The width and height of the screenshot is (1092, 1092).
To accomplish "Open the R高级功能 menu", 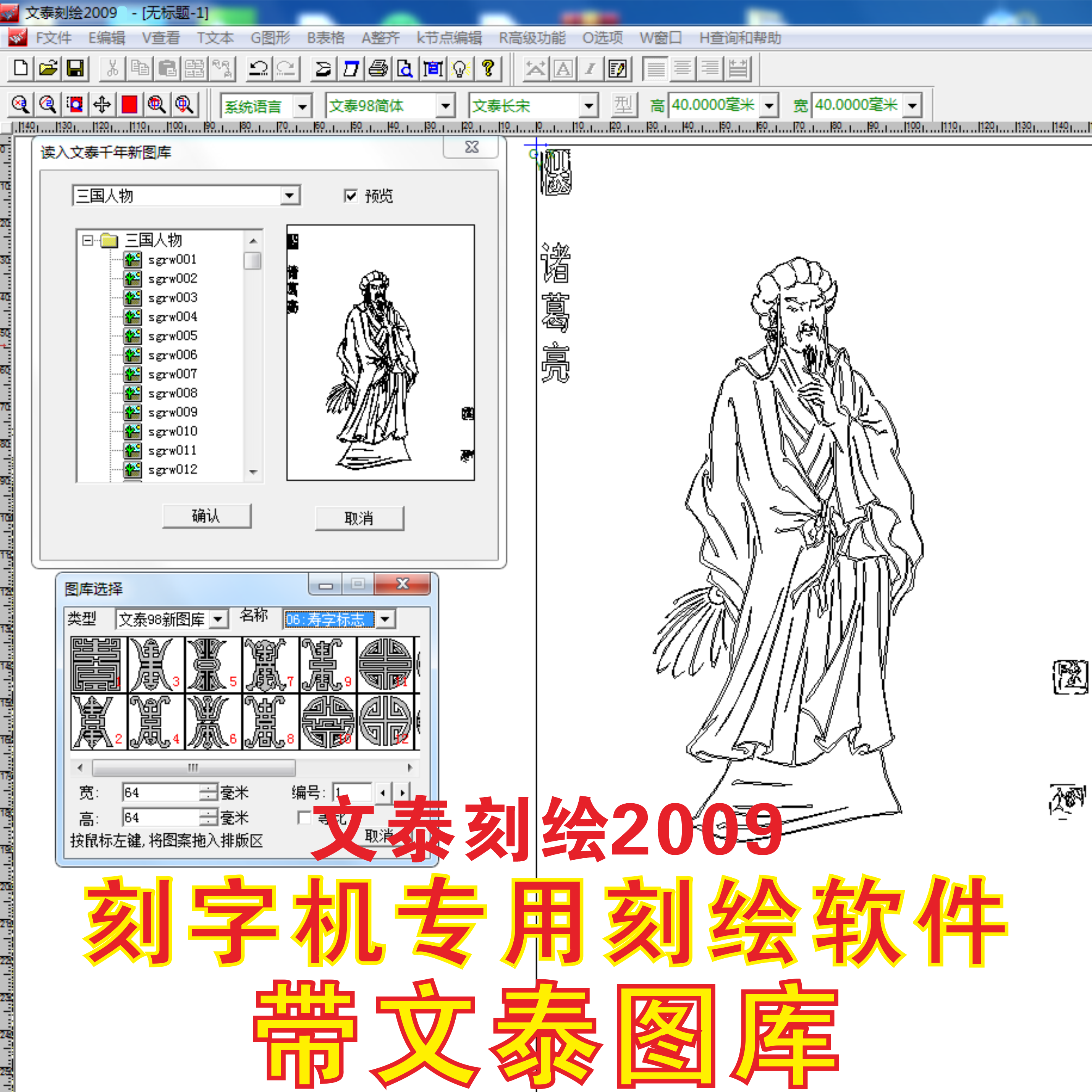I will click(532, 38).
